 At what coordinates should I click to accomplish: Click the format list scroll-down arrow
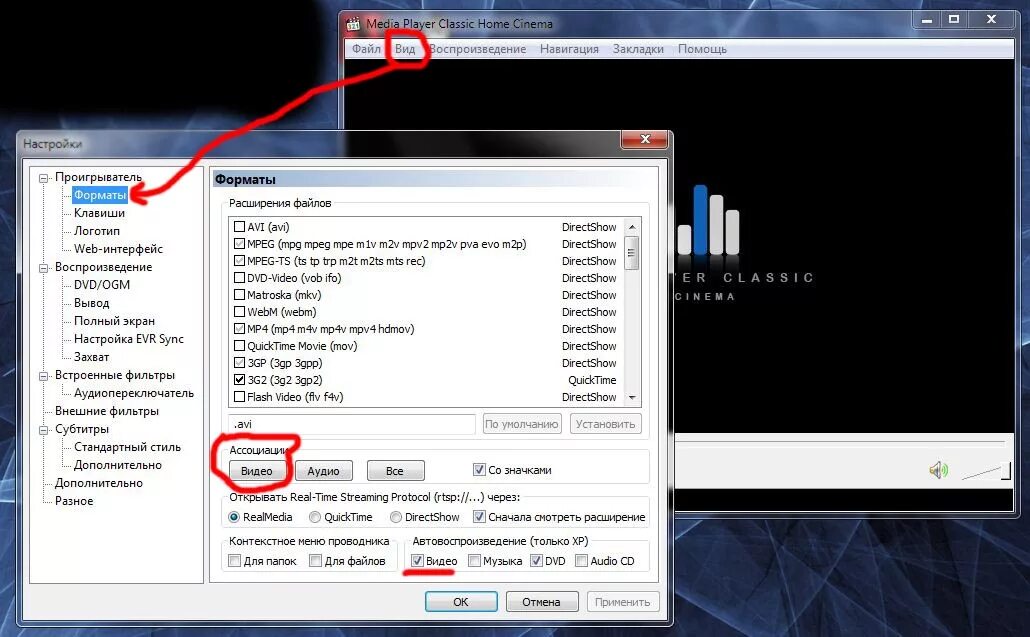632,397
